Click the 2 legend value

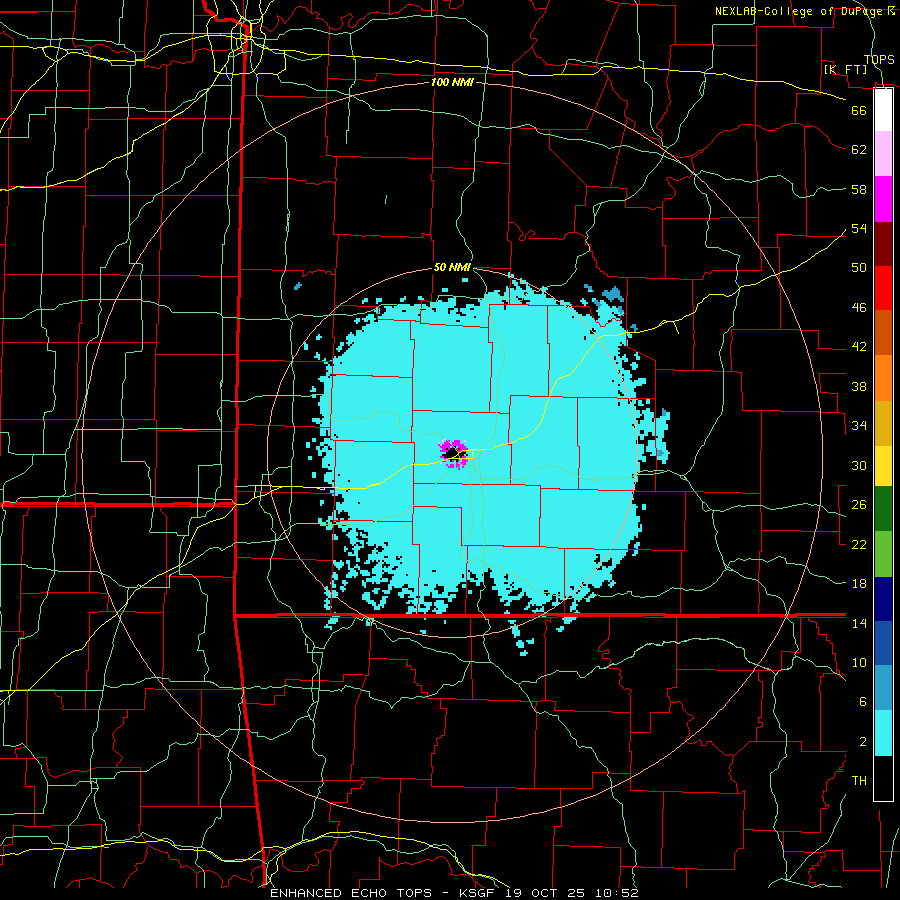pyautogui.click(x=862, y=742)
